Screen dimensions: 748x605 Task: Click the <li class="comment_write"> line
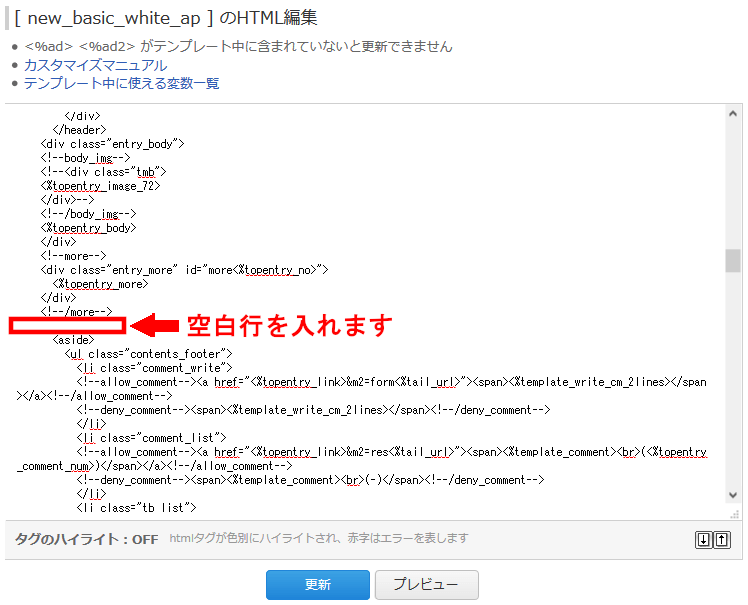pyautogui.click(x=154, y=368)
